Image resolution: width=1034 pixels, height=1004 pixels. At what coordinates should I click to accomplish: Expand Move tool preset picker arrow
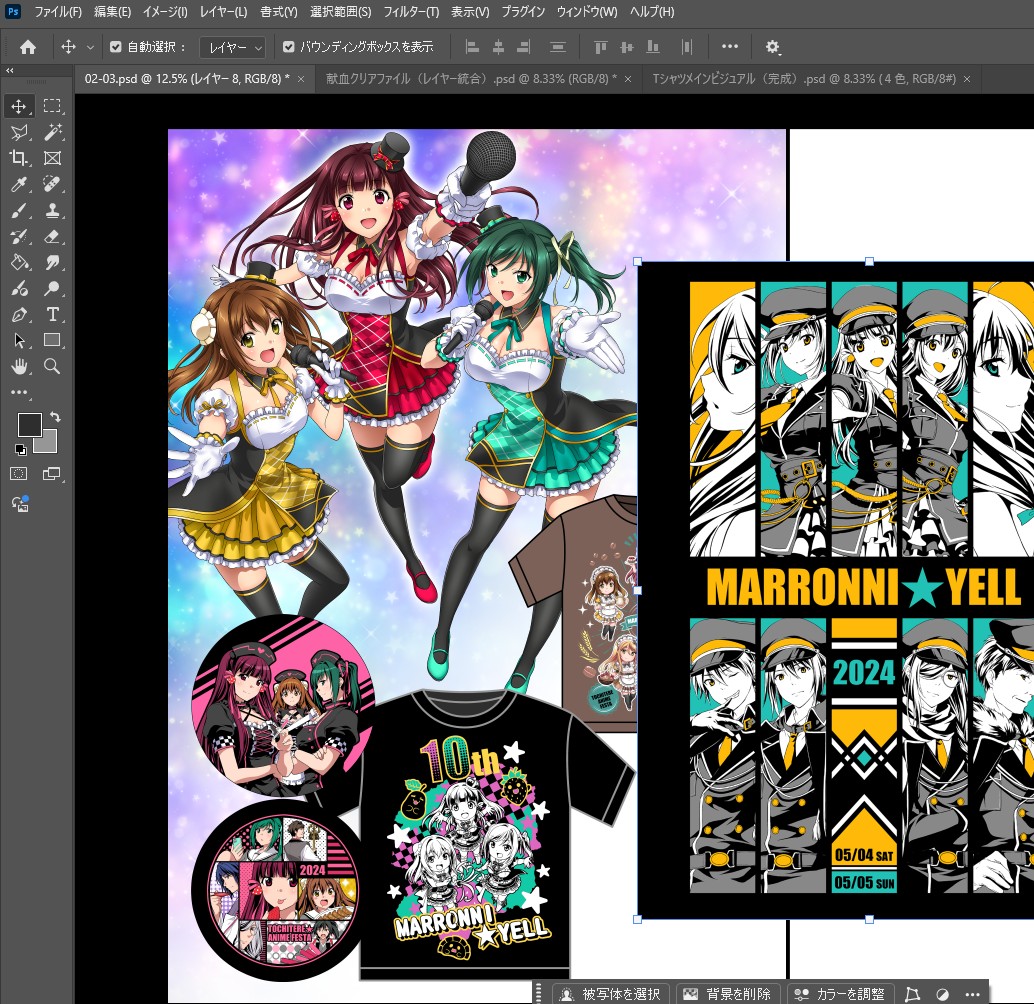[x=90, y=47]
